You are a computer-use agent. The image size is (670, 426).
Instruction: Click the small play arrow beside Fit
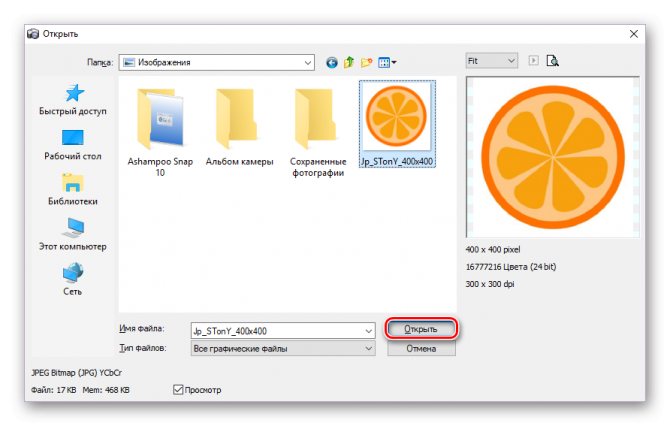(x=533, y=61)
